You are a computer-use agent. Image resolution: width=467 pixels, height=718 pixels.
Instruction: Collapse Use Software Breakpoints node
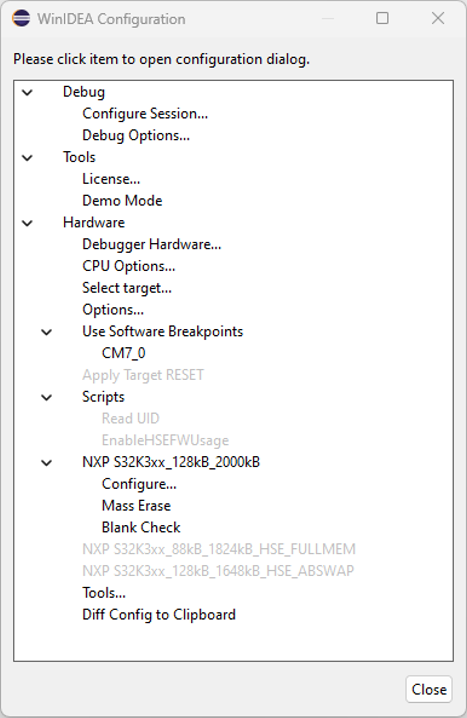[47, 332]
